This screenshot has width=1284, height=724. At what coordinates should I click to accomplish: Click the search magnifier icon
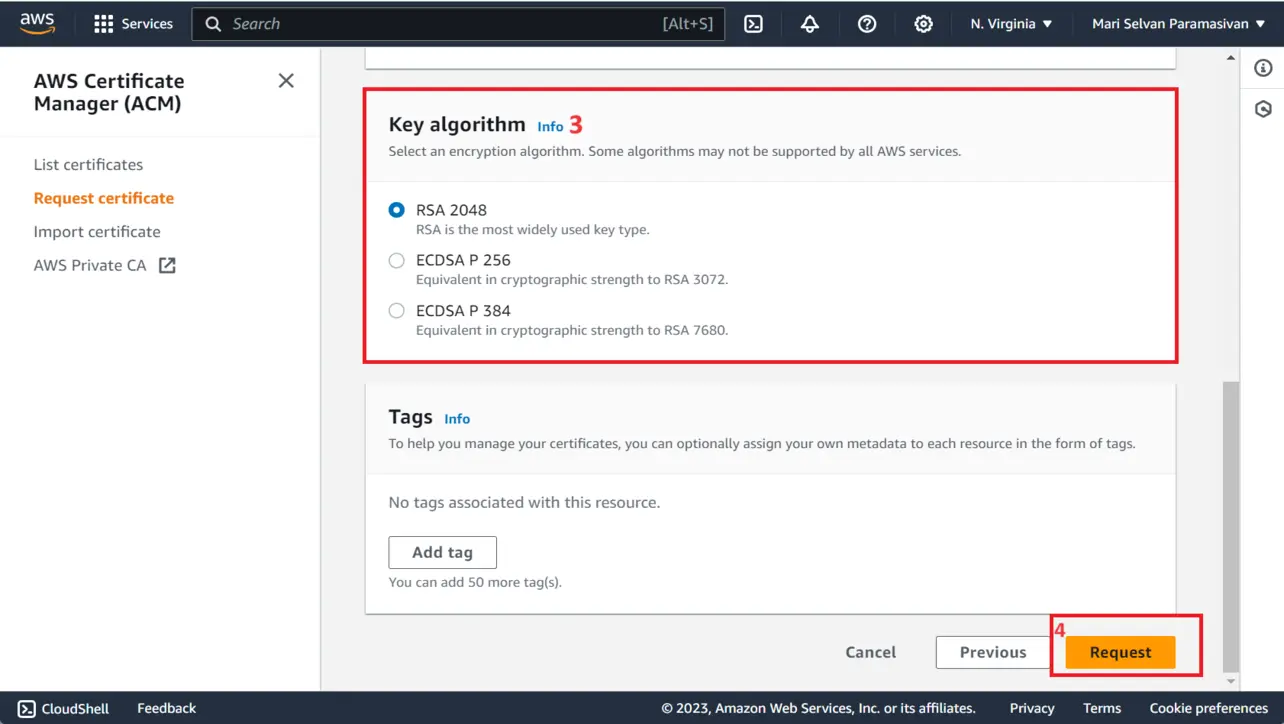pyautogui.click(x=213, y=24)
